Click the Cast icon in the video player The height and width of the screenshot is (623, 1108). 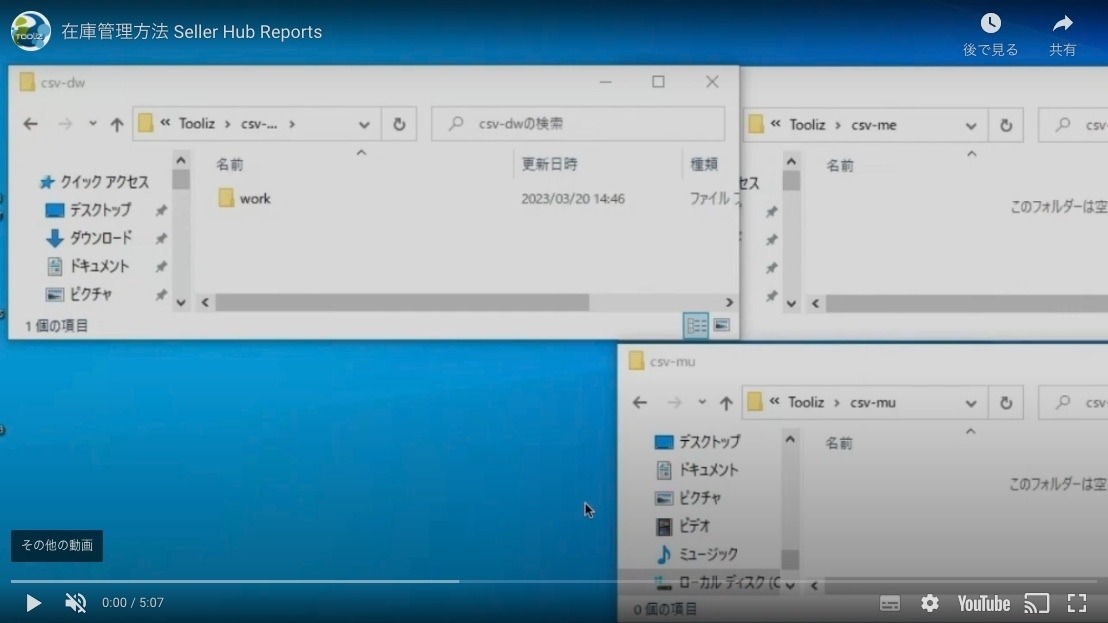coord(1036,603)
